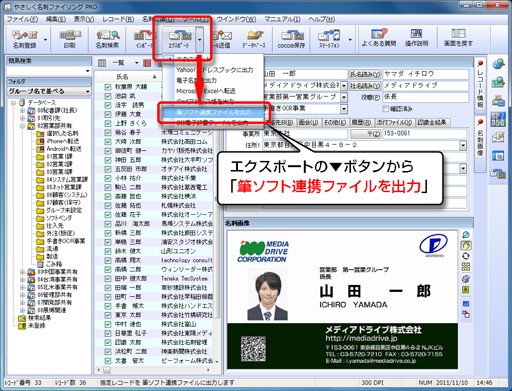Open the レコード(R) menu
This screenshot has width=512, height=391.
[118, 19]
